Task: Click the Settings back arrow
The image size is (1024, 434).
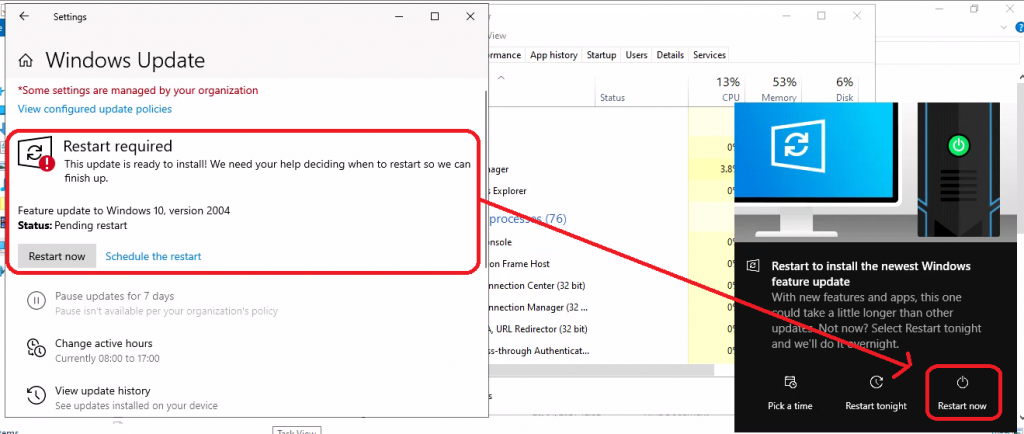Action: 24,16
